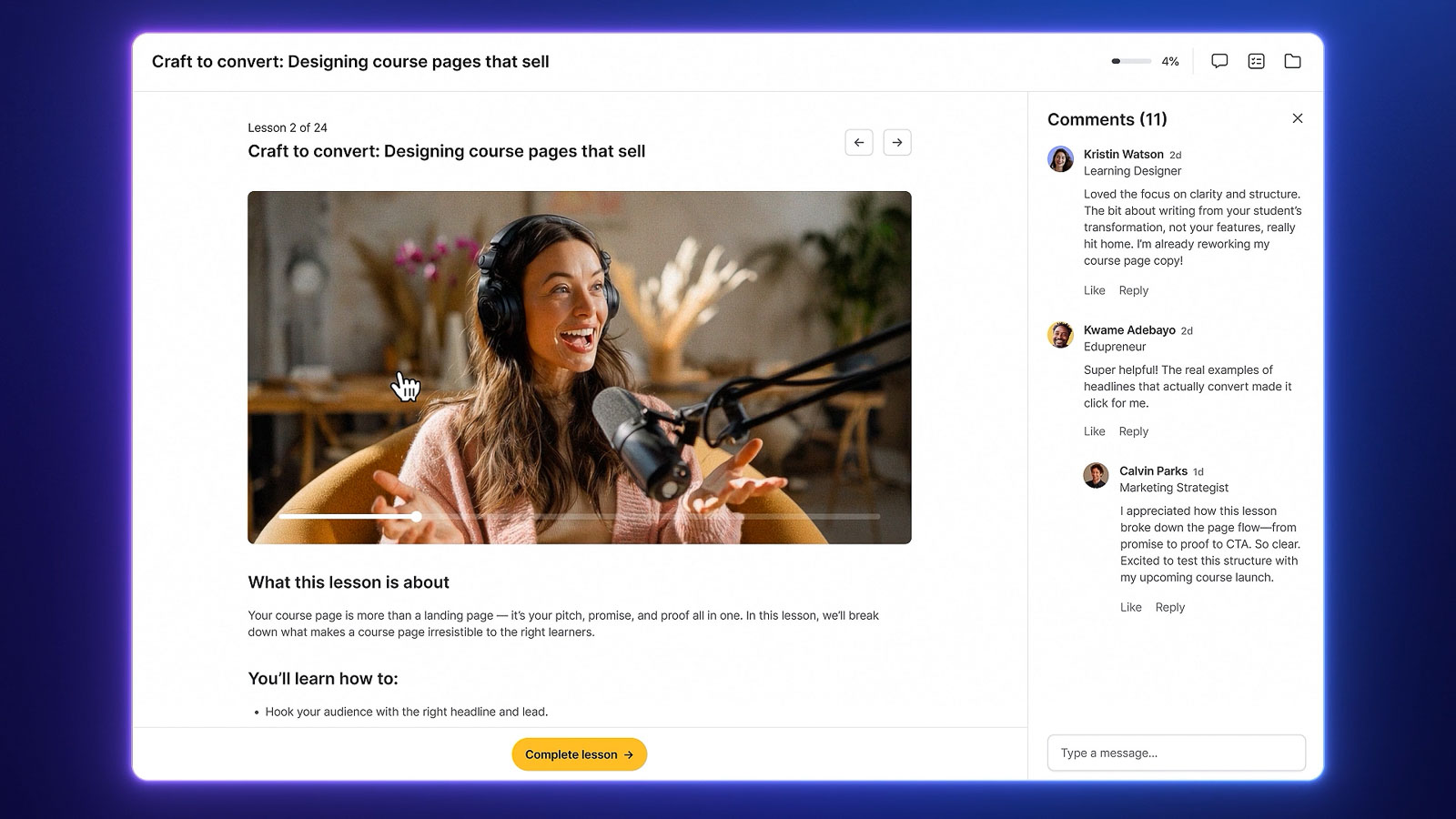
Task: Reply to Kristin Watson's comment
Action: pos(1133,290)
